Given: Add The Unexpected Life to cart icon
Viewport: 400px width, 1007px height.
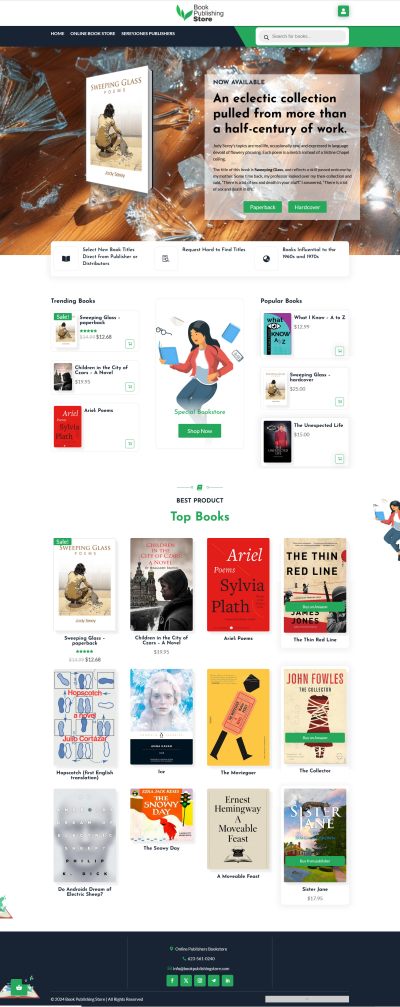Looking at the screenshot, I should click(340, 459).
